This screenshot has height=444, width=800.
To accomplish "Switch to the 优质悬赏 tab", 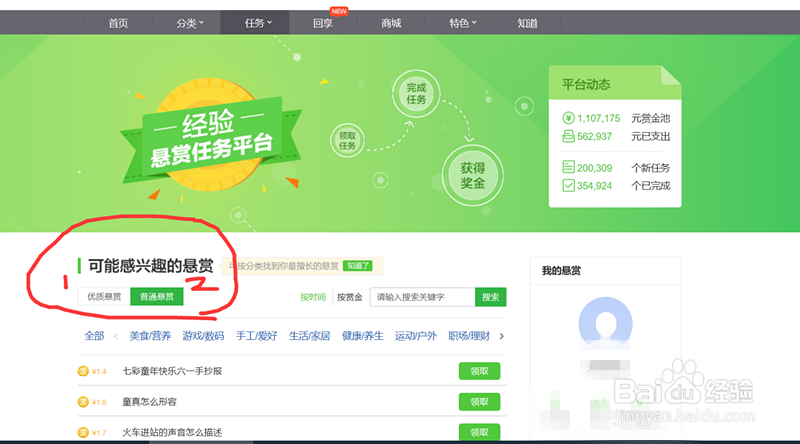I will [104, 297].
